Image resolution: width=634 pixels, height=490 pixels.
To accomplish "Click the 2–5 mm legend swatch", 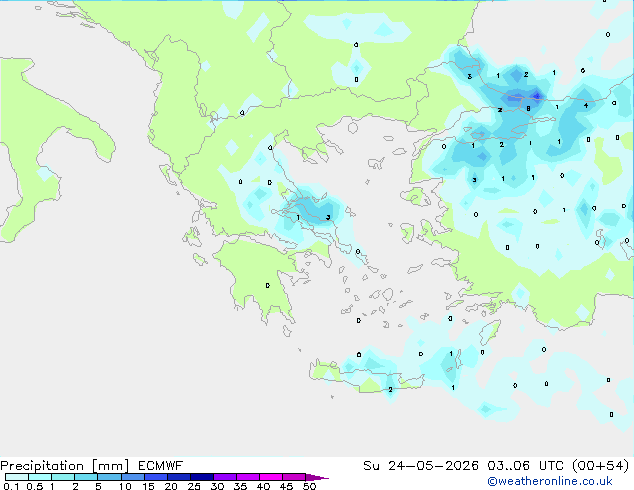I will point(86,477).
